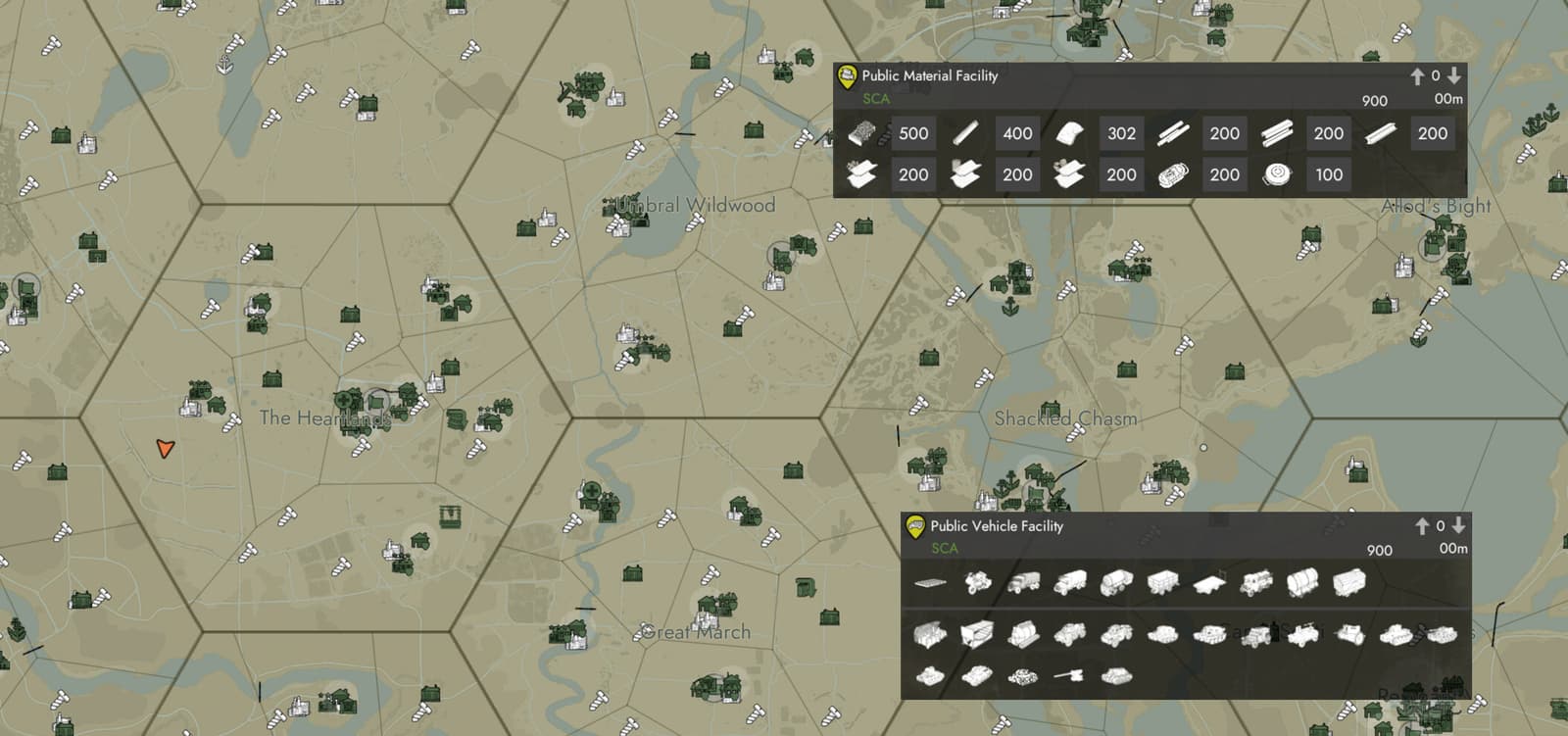Click the 100 quantity value
The image size is (1568, 736).
(x=1329, y=174)
